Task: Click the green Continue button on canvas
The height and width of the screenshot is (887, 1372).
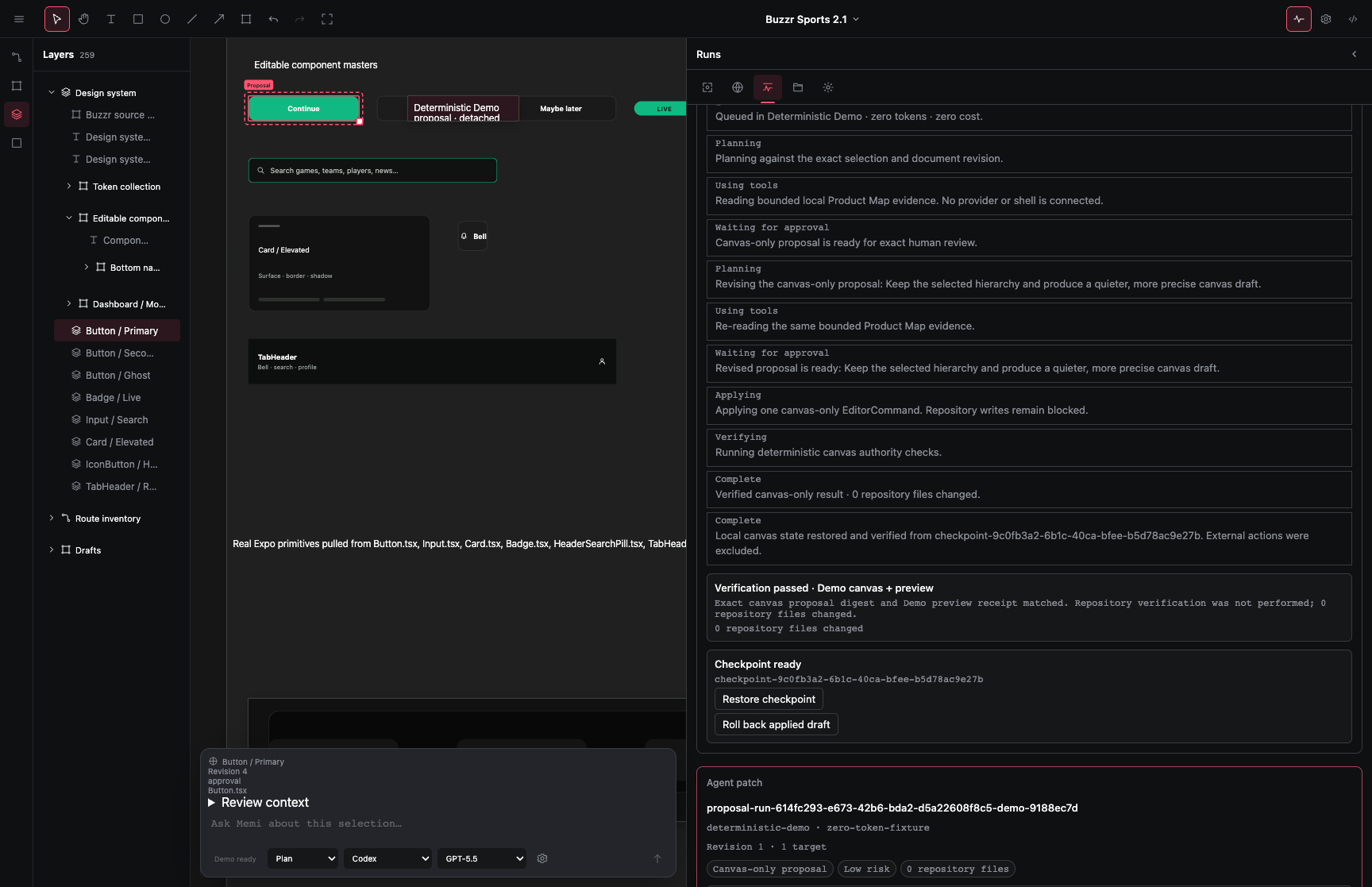Action: 303,109
